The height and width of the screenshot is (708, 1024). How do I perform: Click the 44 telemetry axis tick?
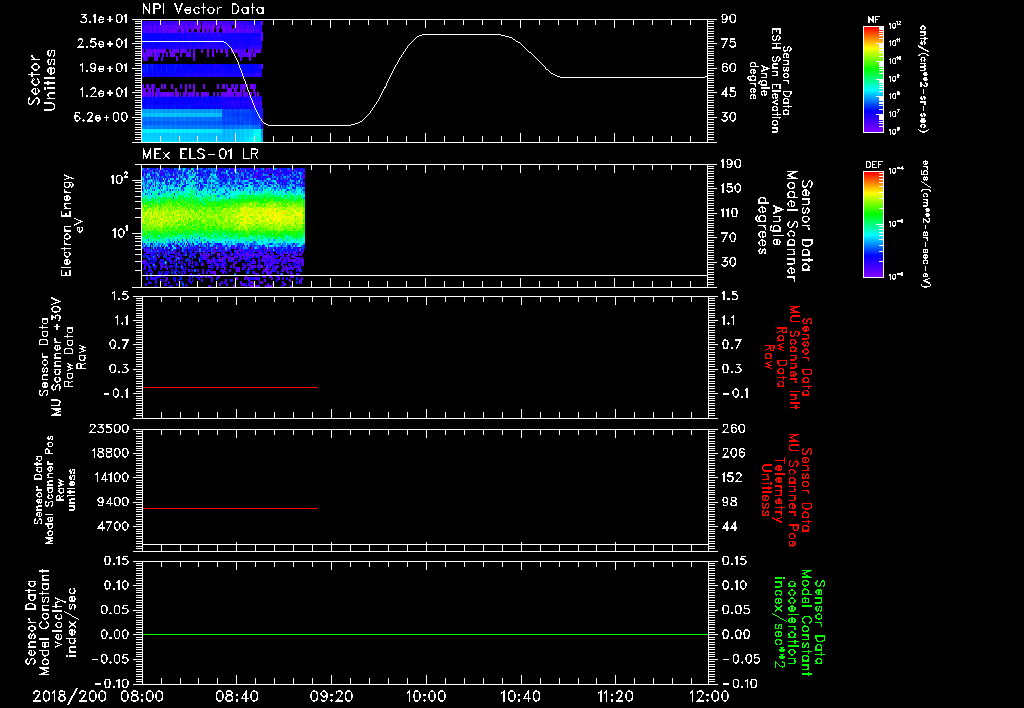coord(729,526)
